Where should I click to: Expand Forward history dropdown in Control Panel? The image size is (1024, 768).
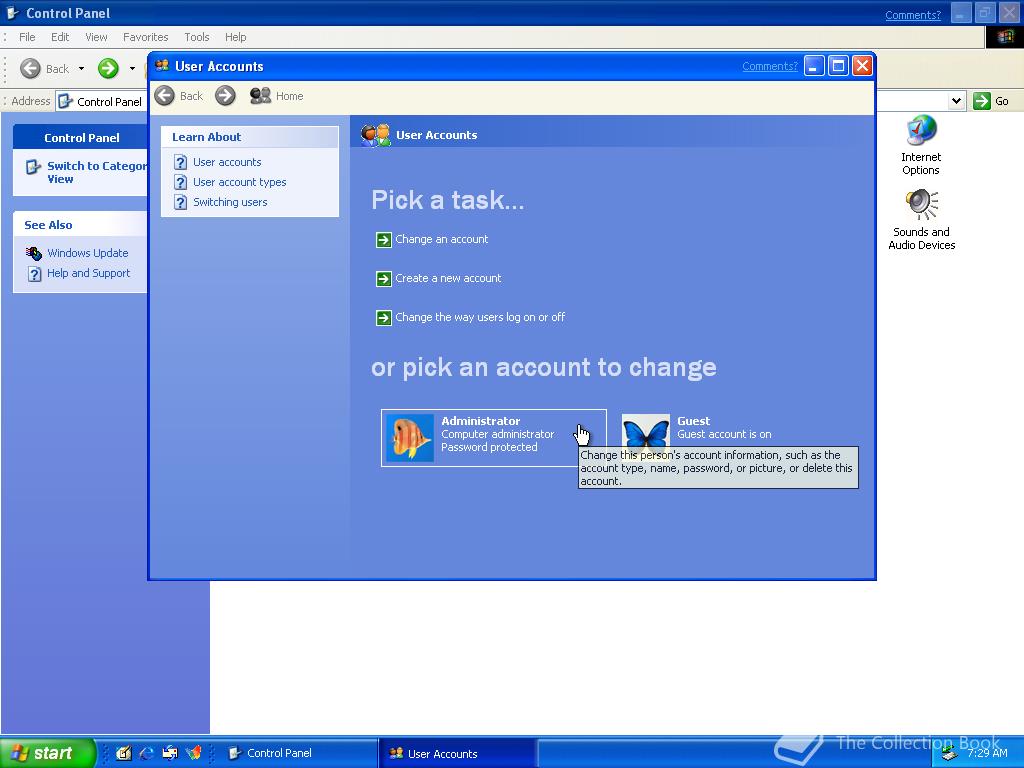pos(132,69)
